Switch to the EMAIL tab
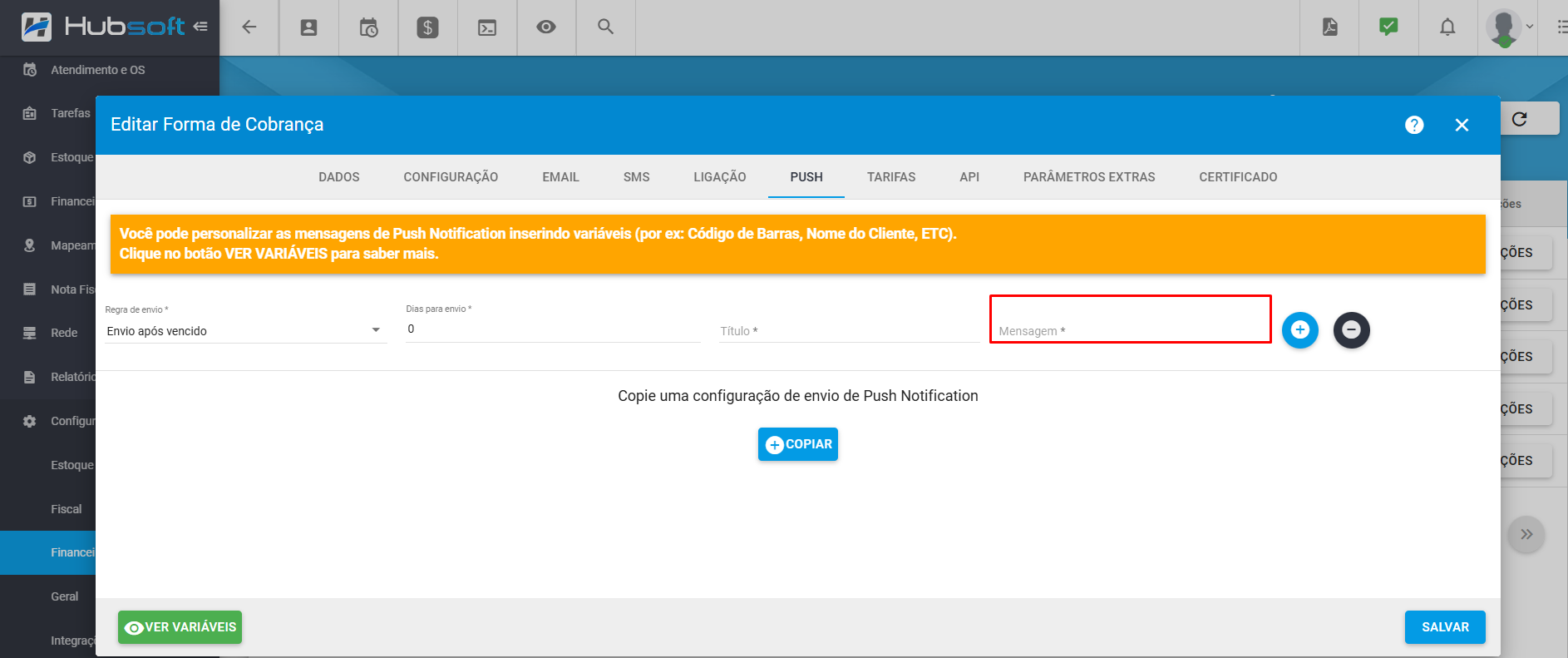Image resolution: width=1568 pixels, height=658 pixels. click(560, 177)
